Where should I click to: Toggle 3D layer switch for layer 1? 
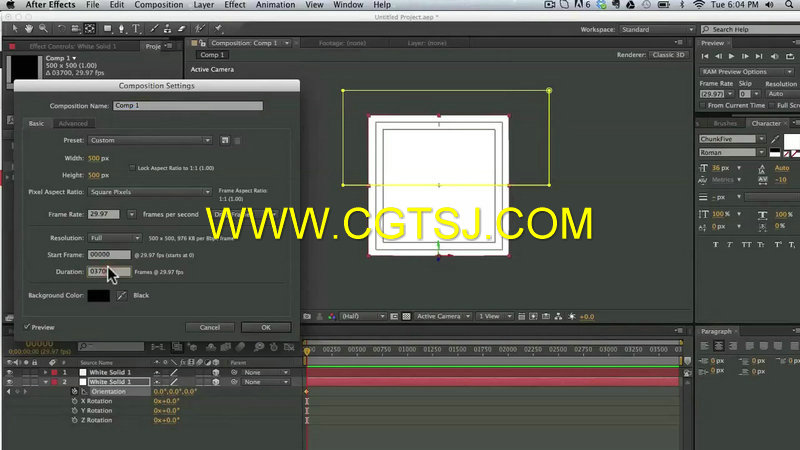[x=216, y=372]
